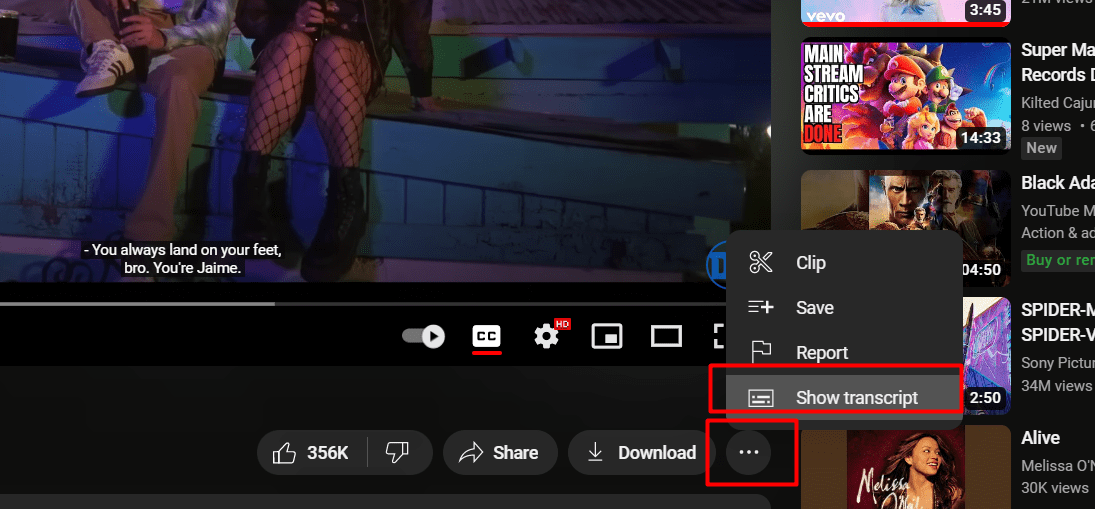The height and width of the screenshot is (509, 1095).
Task: Click the transcript icon beside Show transcript
Action: pyautogui.click(x=760, y=398)
